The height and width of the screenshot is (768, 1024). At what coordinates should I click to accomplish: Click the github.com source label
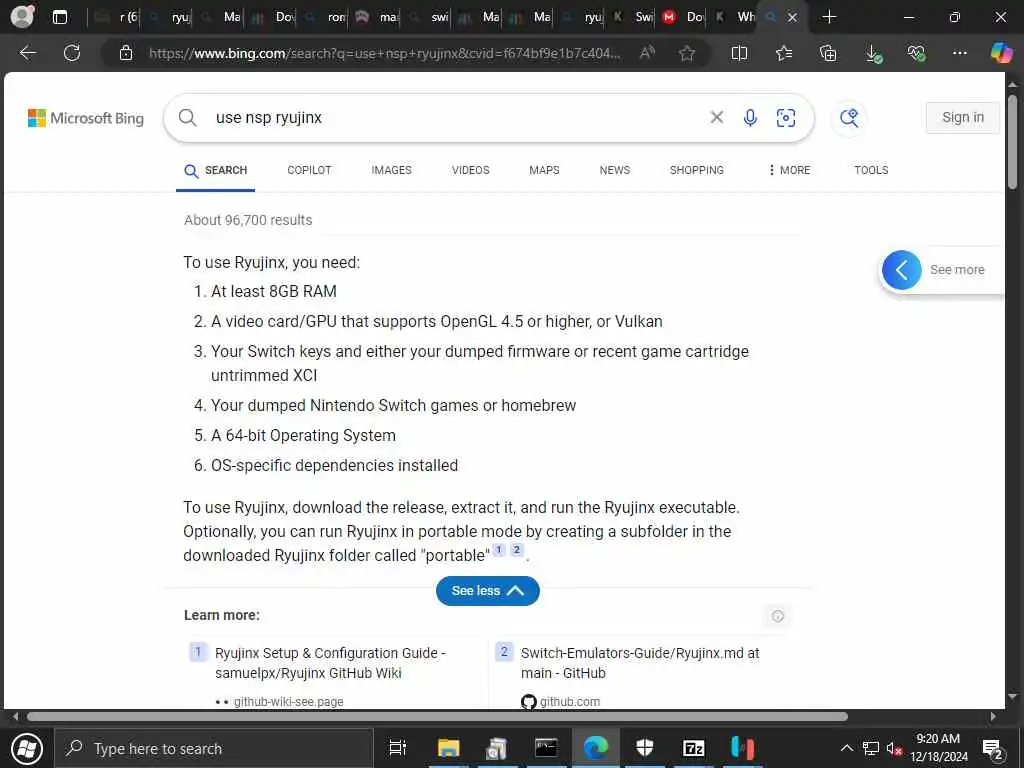tap(569, 701)
